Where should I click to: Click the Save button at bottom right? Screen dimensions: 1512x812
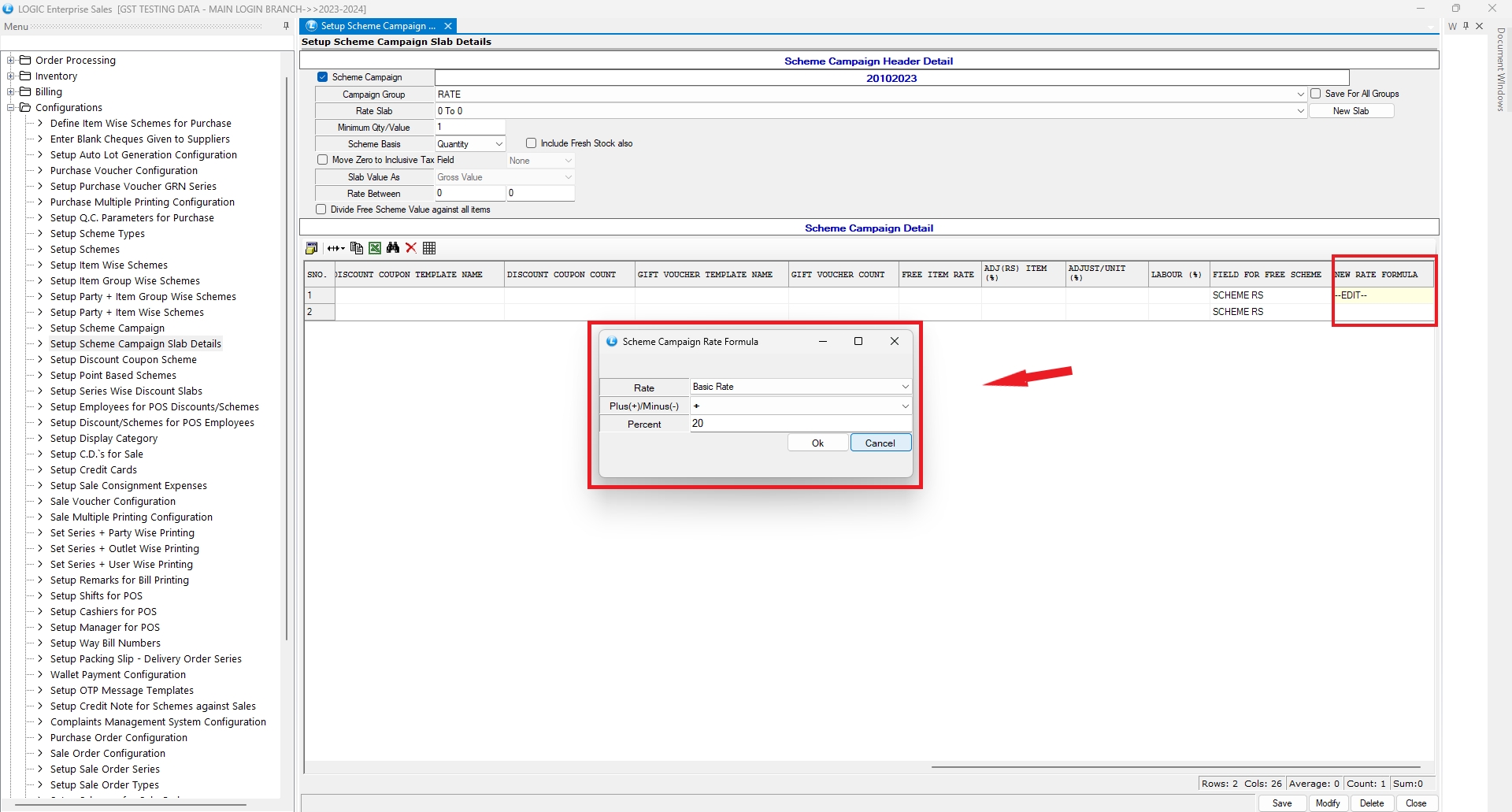[x=1281, y=803]
